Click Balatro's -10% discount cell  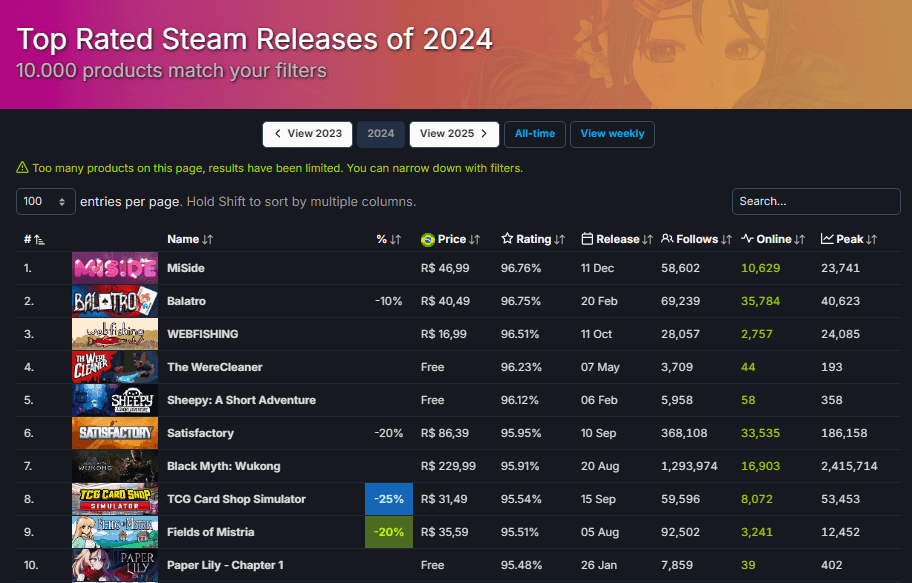point(389,301)
